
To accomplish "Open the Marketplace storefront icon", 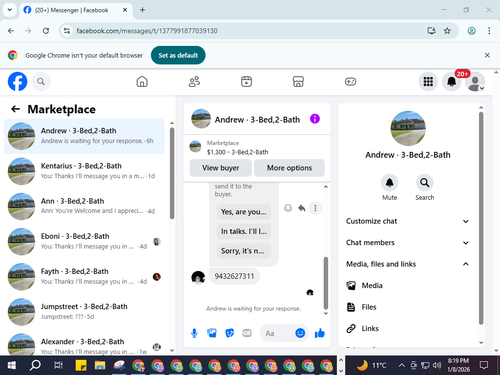I will coord(298,81).
